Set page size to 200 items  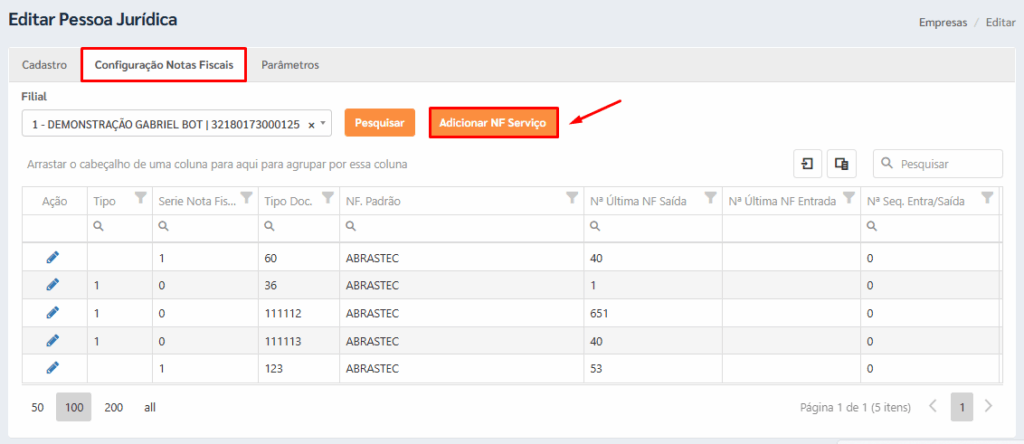pyautogui.click(x=113, y=407)
